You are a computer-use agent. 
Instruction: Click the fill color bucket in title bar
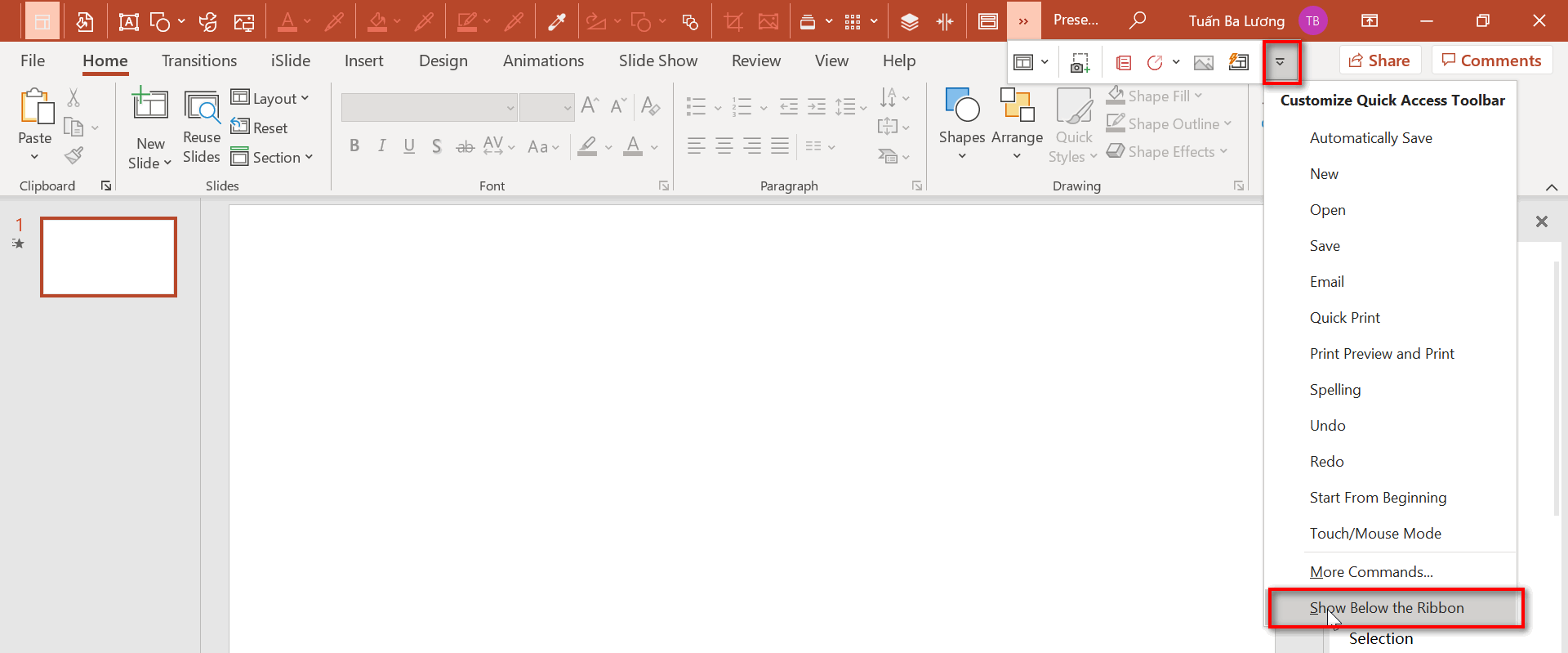pos(376,21)
